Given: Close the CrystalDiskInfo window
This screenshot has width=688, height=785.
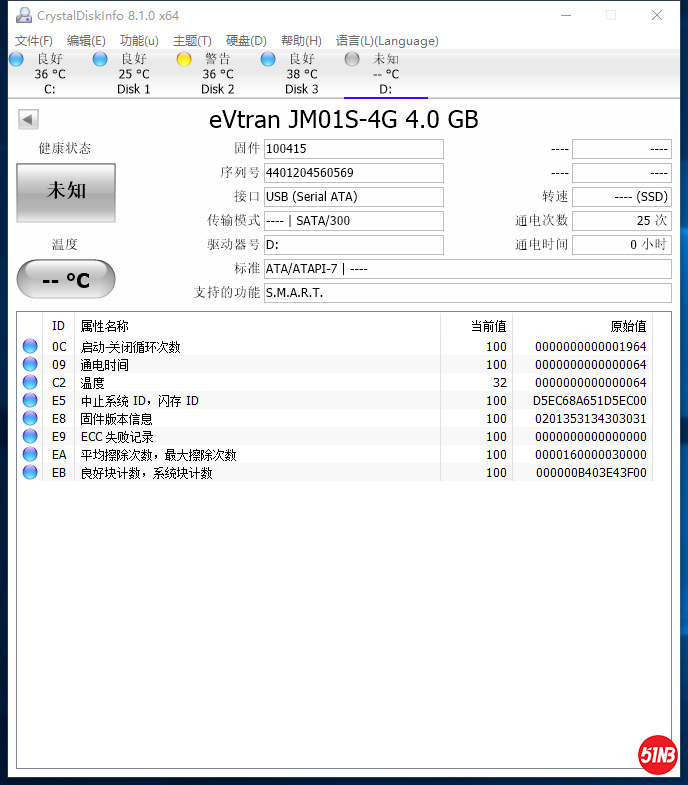Looking at the screenshot, I should 657,16.
